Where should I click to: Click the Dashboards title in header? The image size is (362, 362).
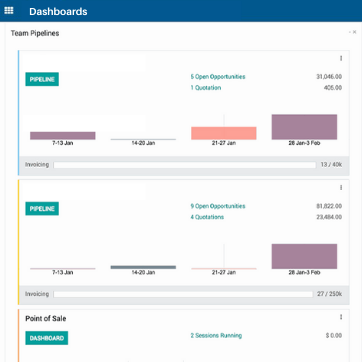[58, 11]
